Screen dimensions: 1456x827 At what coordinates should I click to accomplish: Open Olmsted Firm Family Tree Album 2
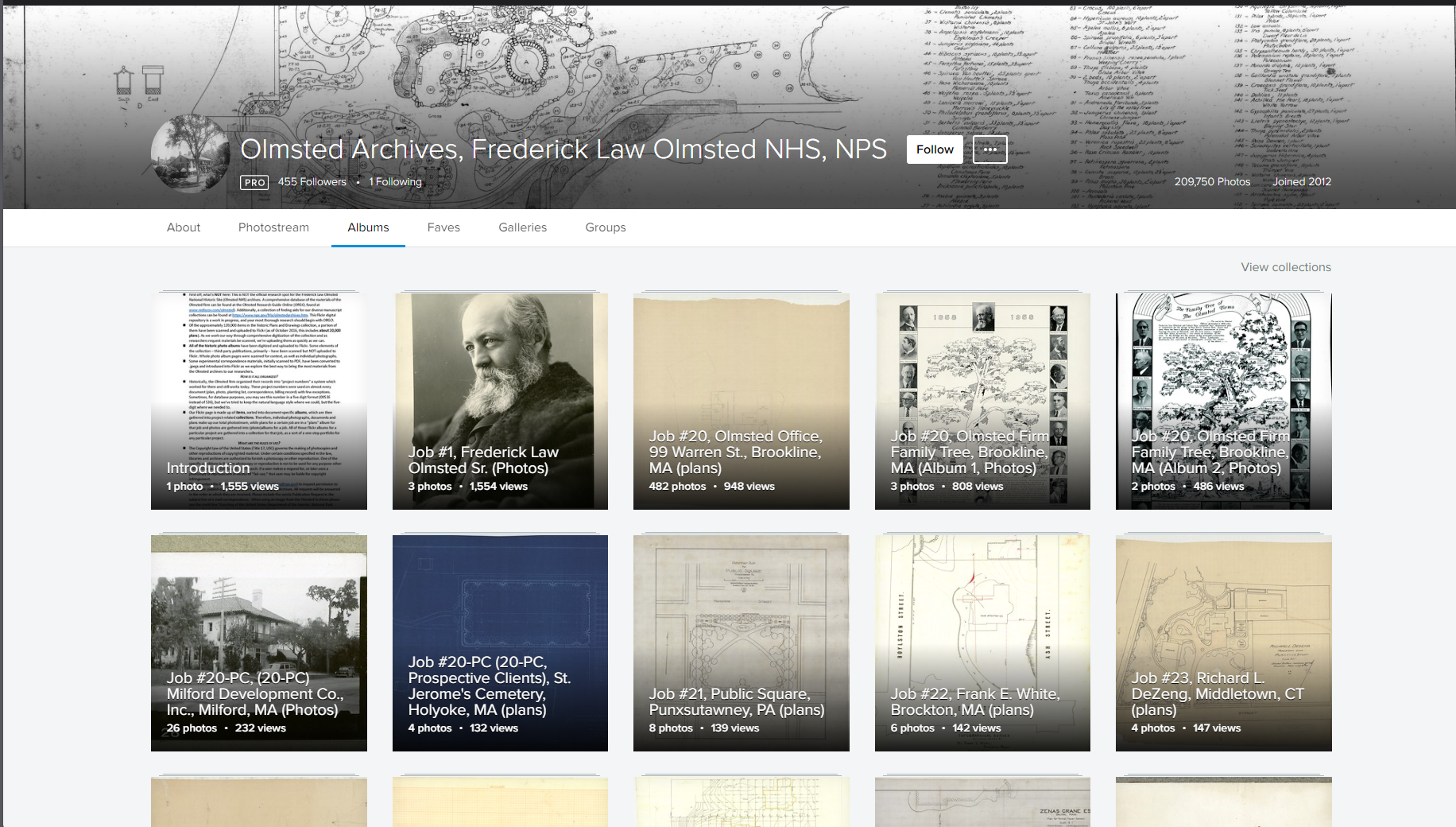(1224, 402)
